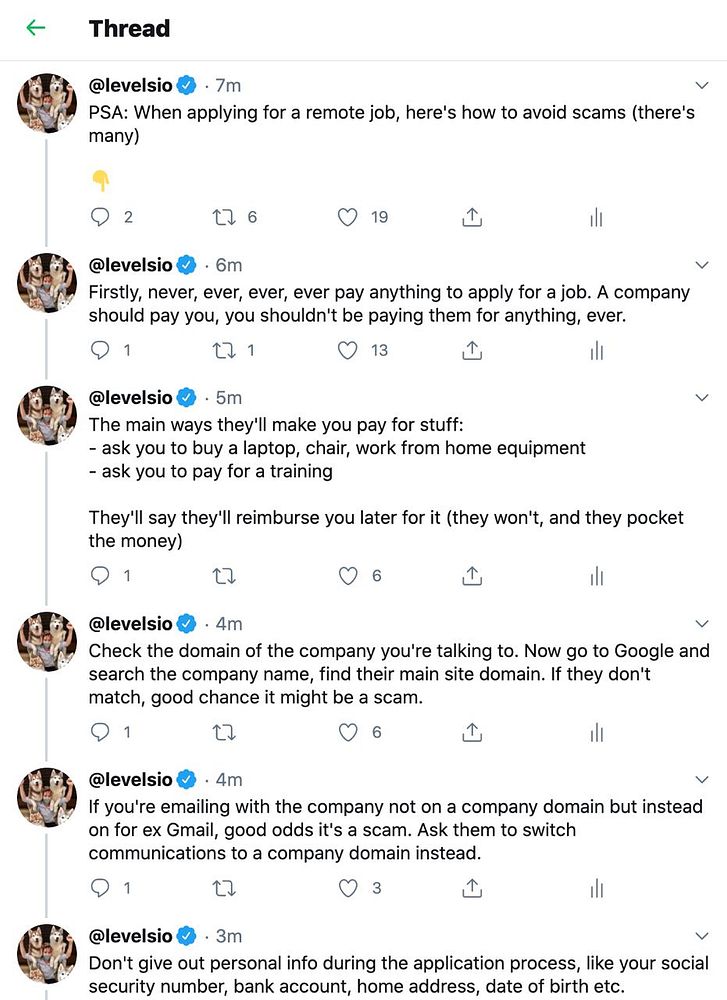Reply to the PSA remote job tweet
The height and width of the screenshot is (1000, 727).
point(100,217)
